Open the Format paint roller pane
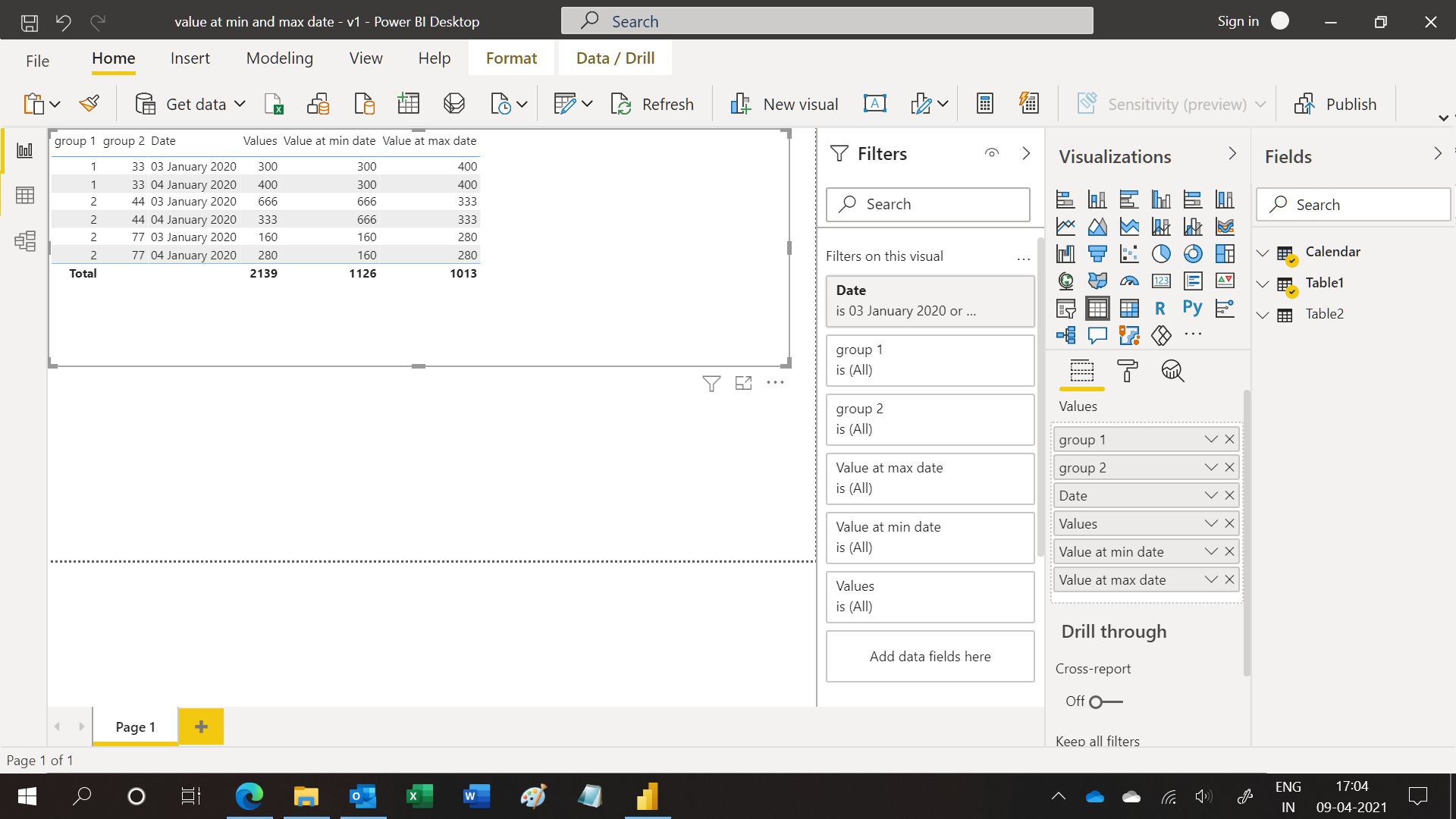The height and width of the screenshot is (819, 1456). coord(1128,371)
